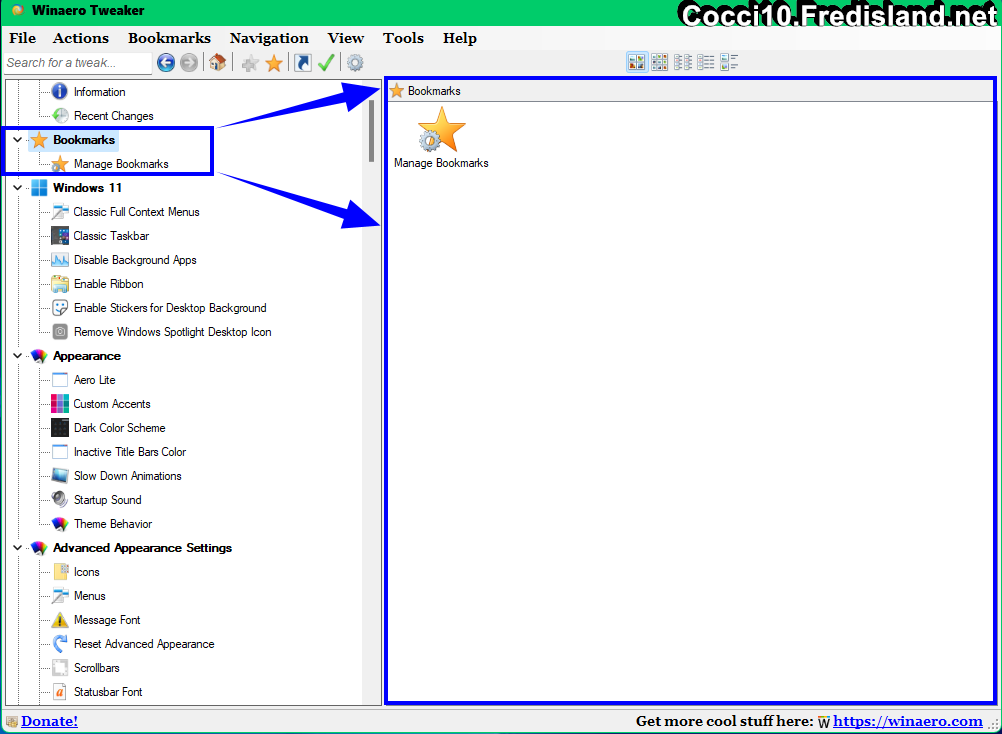Open bookmarks with the orange toolbar star
1002x734 pixels.
tap(274, 63)
